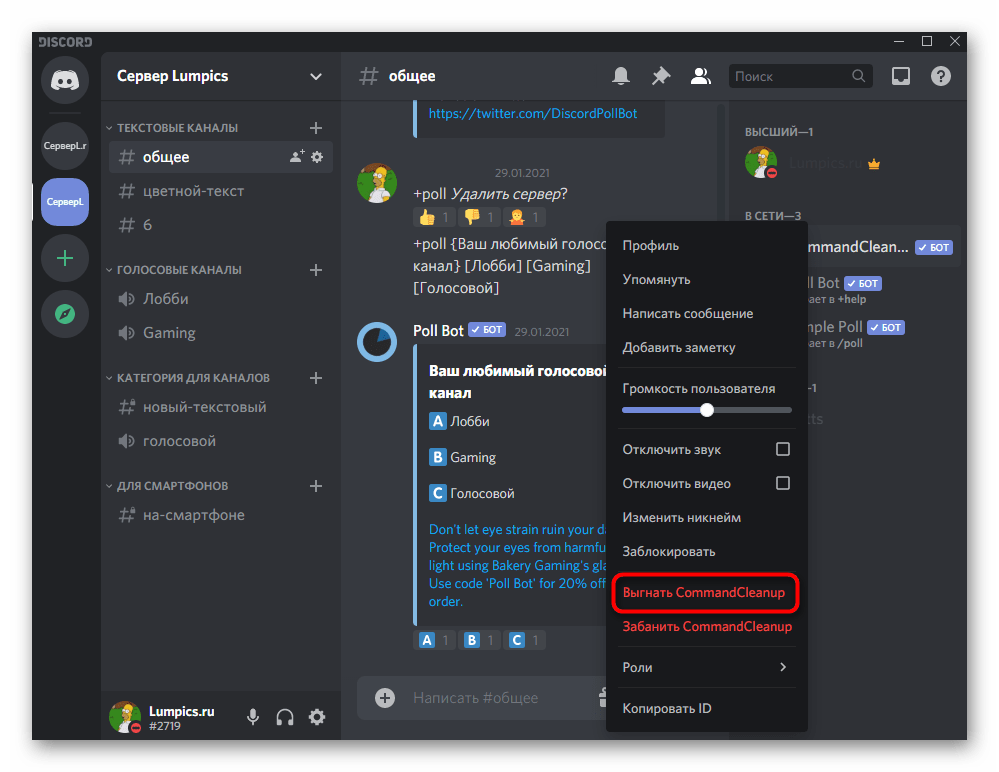
Task: Open the twitter.com/DiscordPollBot link
Action: [x=532, y=113]
